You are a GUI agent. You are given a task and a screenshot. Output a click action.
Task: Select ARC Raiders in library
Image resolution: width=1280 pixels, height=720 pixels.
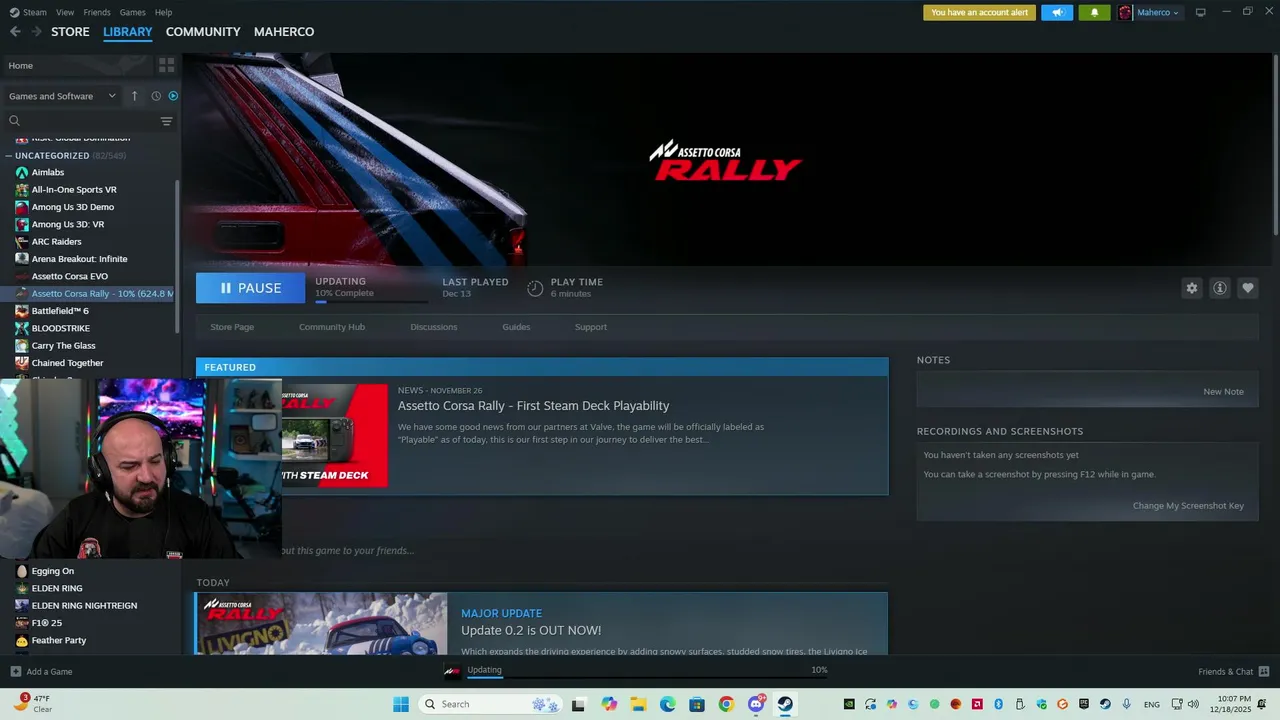(56, 242)
